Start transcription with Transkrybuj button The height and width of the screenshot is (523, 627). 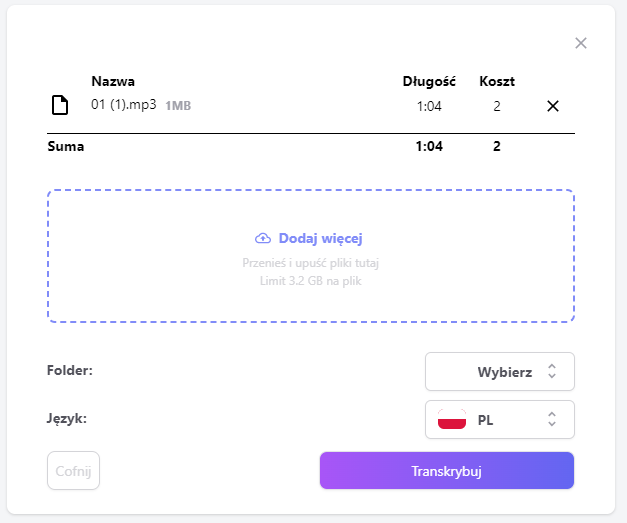447,471
